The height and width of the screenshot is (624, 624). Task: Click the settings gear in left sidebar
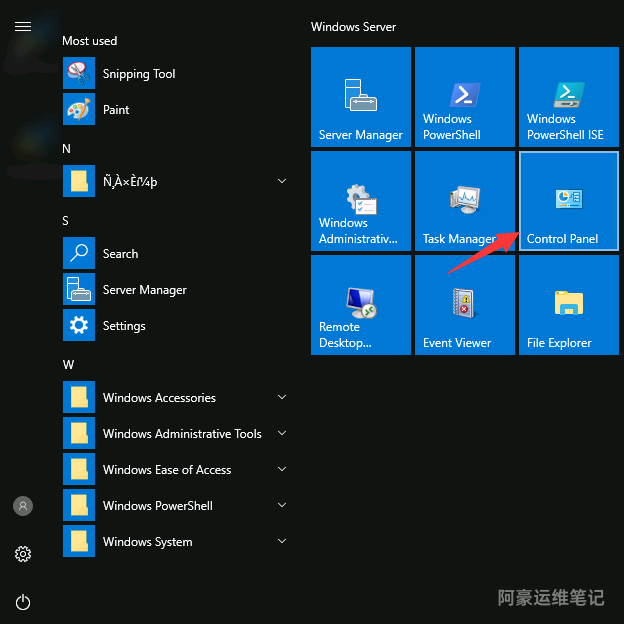click(23, 554)
